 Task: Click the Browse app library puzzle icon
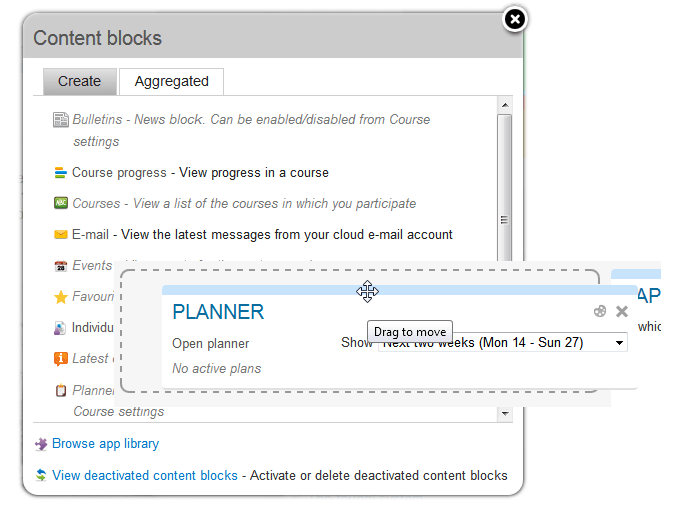pos(41,444)
